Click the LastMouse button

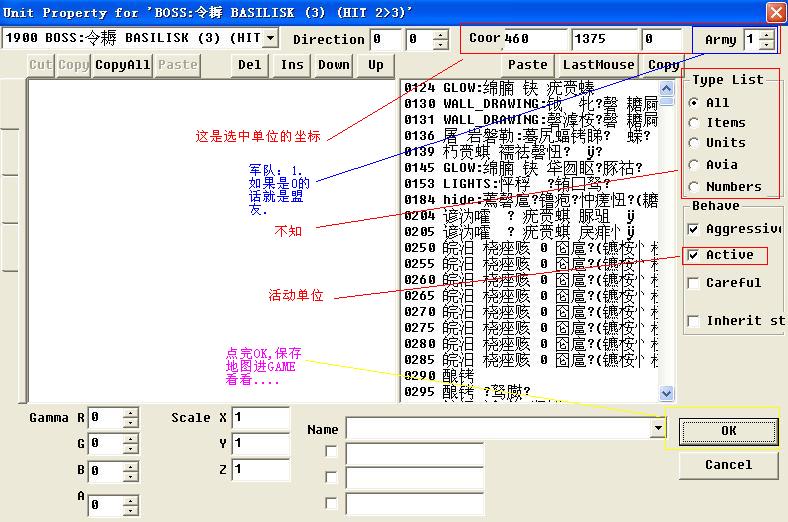click(597, 65)
